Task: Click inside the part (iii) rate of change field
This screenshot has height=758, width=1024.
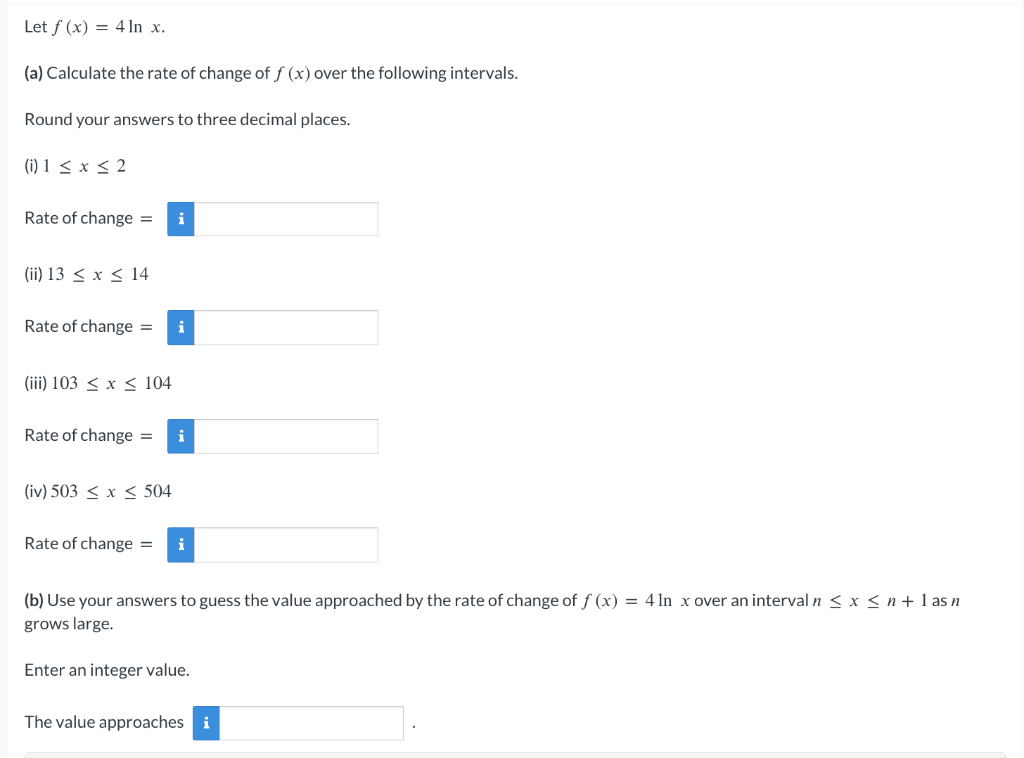Action: click(x=285, y=436)
